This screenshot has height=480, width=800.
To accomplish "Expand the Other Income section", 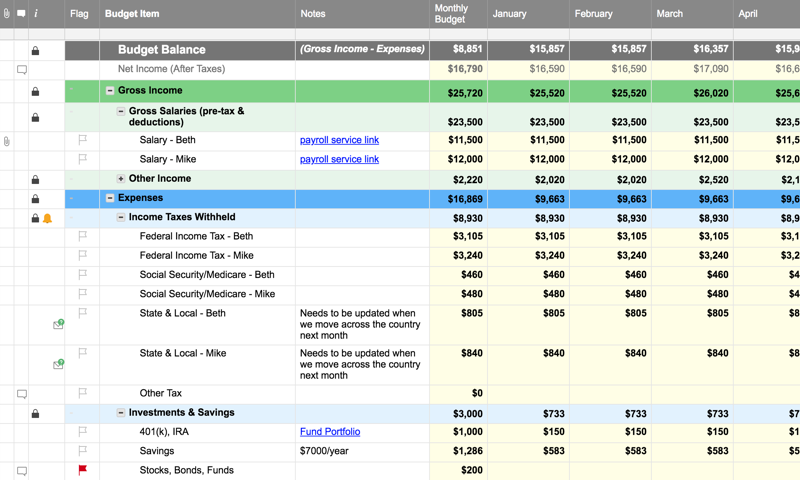I will [121, 179].
